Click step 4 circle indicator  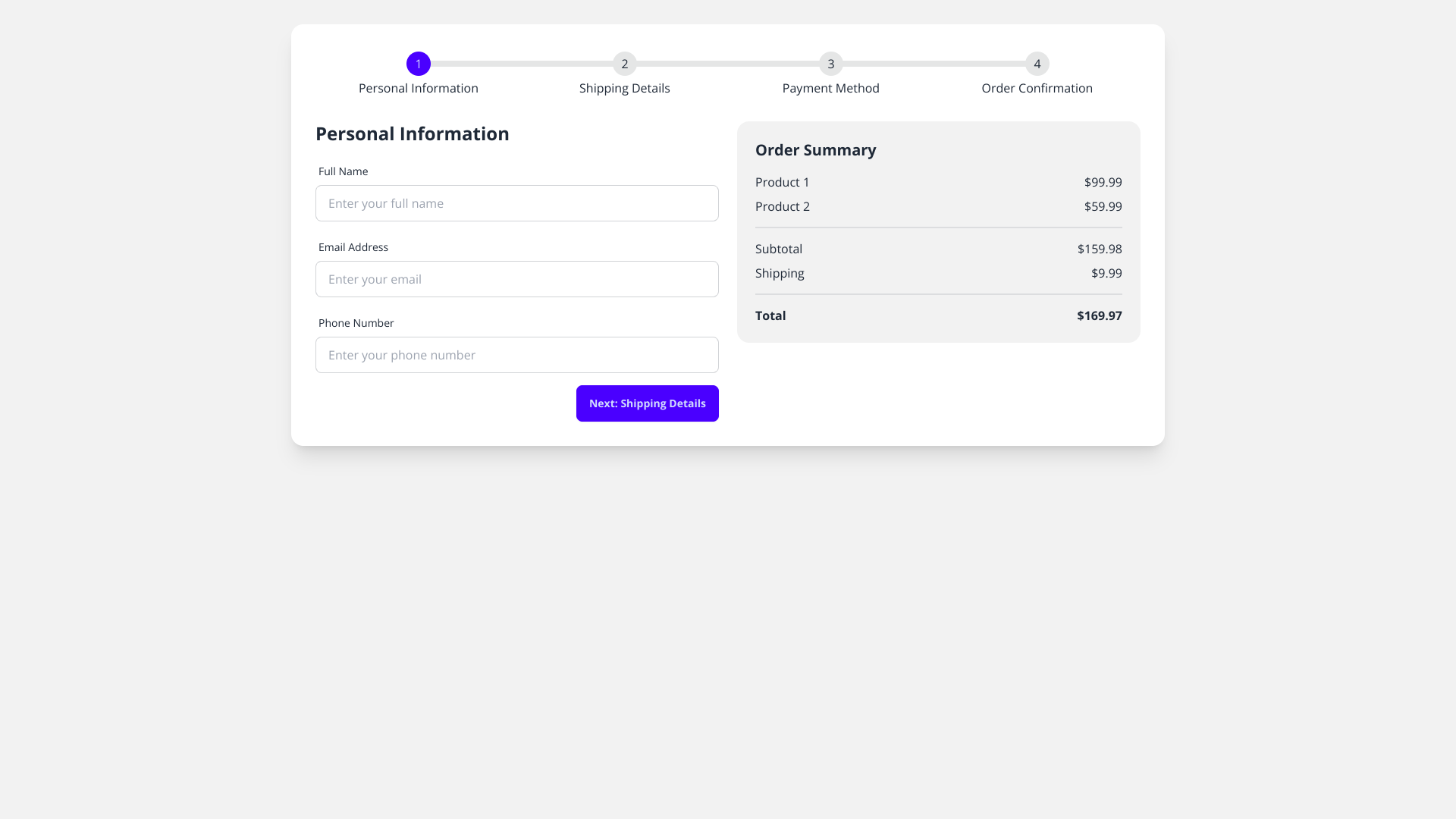(1037, 64)
